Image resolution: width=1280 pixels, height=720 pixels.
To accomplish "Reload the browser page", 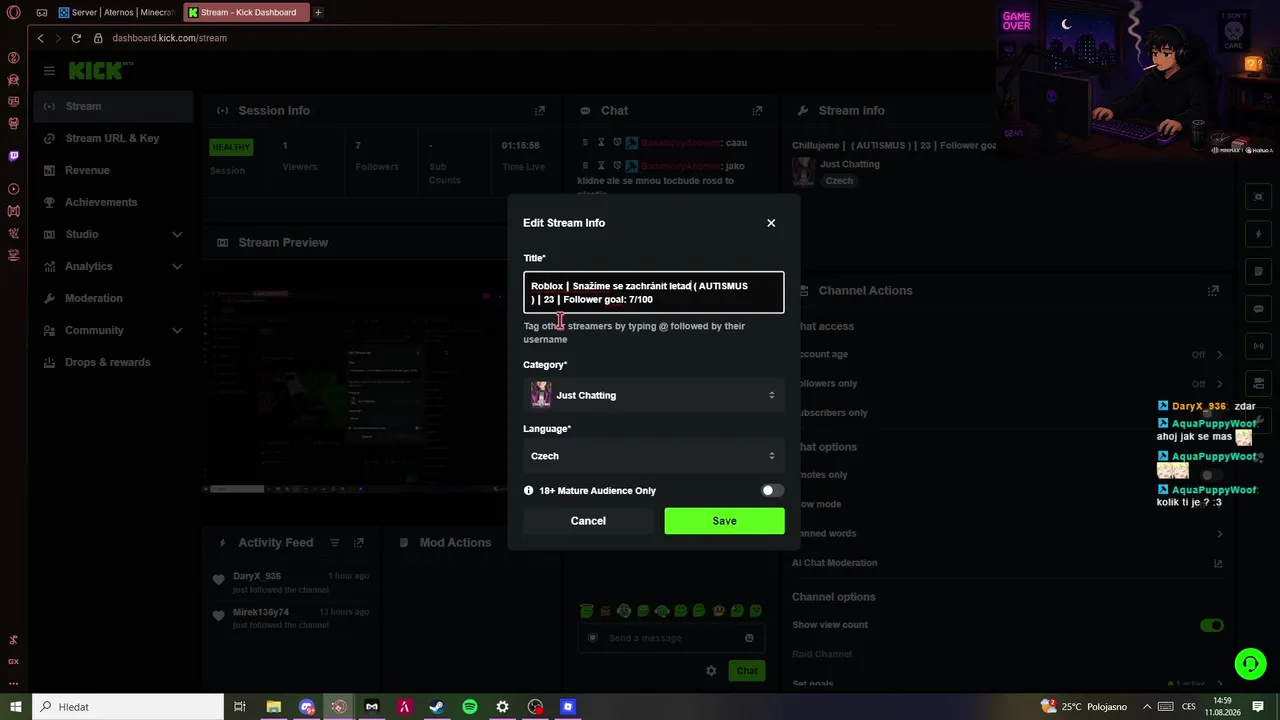I will tap(76, 38).
